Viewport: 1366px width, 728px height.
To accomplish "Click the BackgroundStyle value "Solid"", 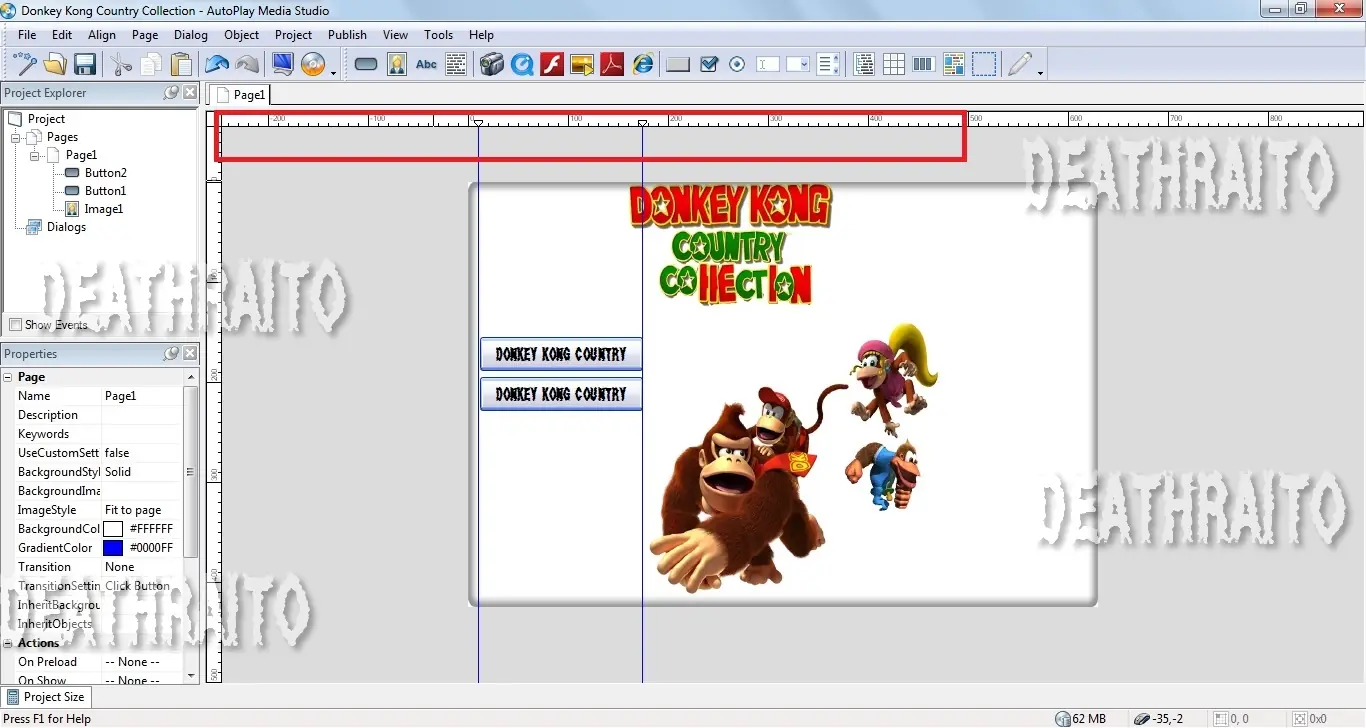I will (142, 472).
